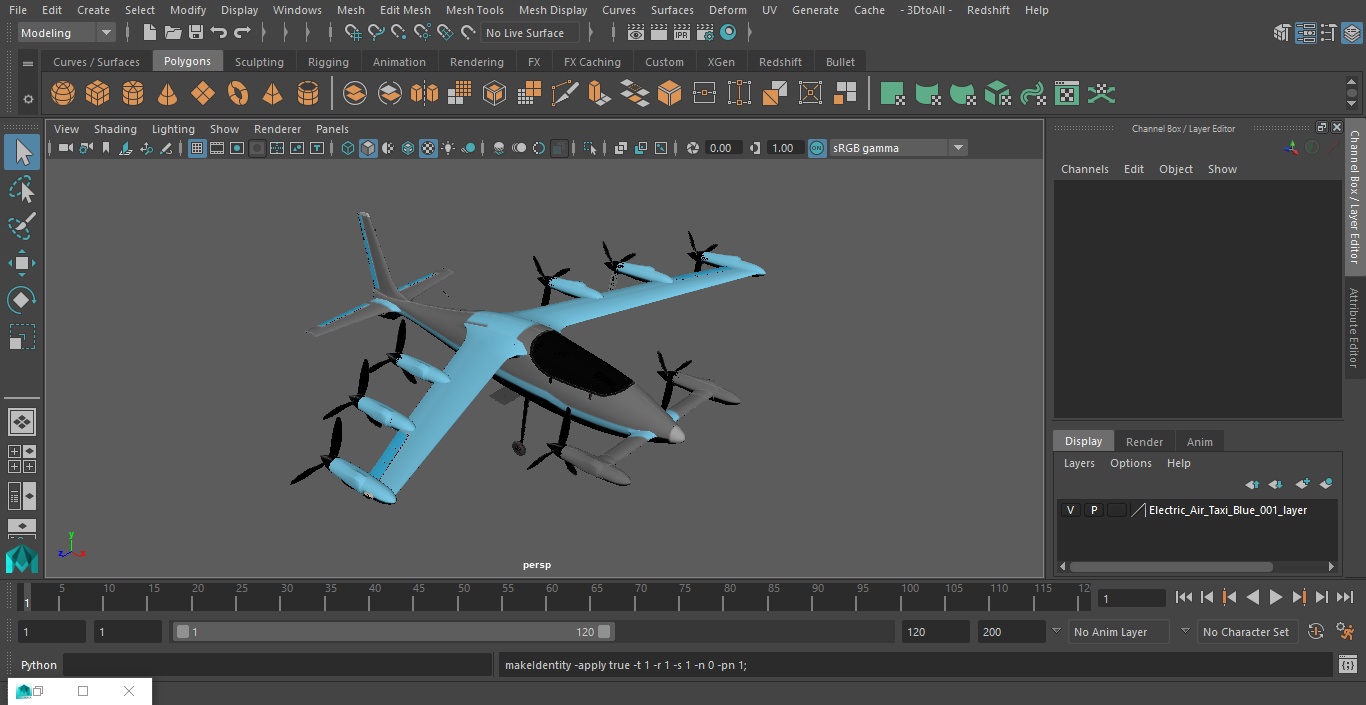Open the sRGB gamma view transform dropdown

[x=958, y=148]
